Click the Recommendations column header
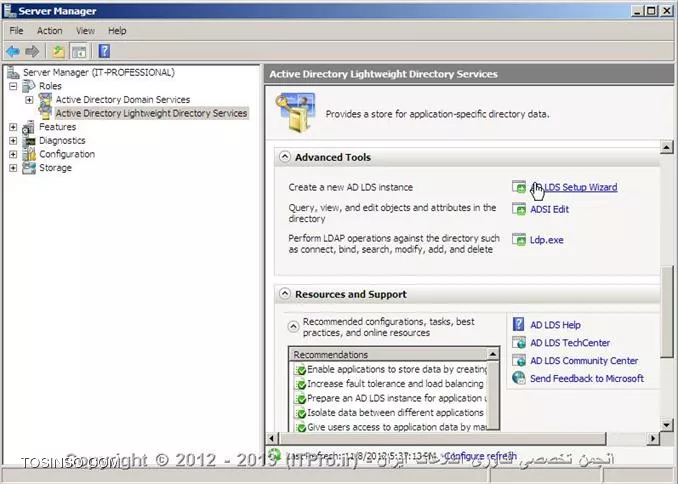This screenshot has height=484, width=678. [x=388, y=354]
